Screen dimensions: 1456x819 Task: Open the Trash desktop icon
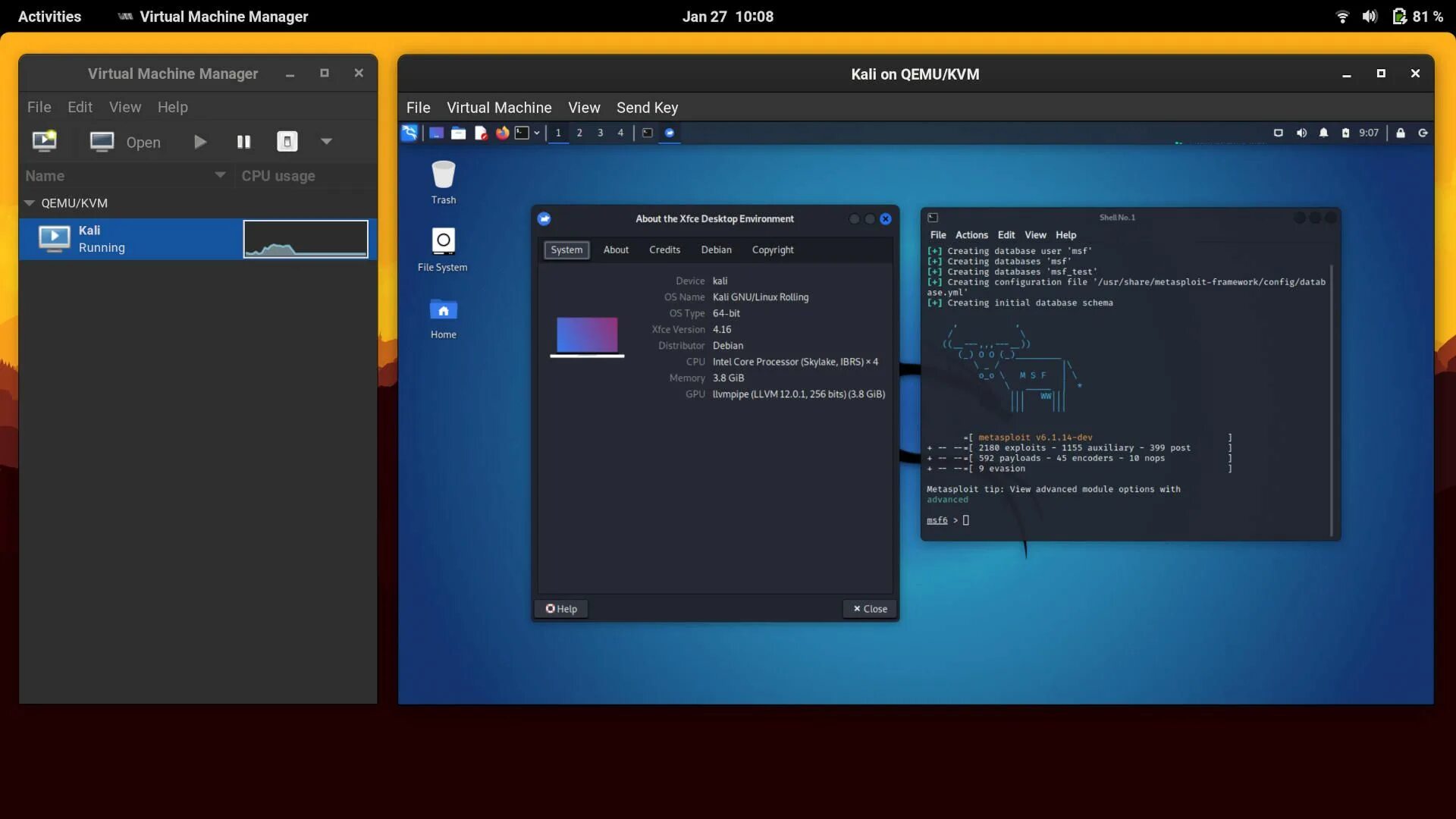tap(444, 182)
